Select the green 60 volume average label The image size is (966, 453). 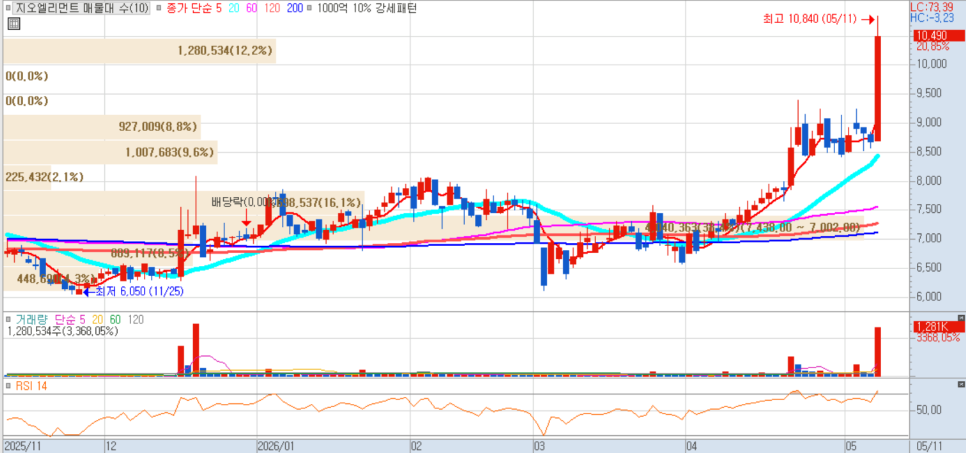[x=115, y=320]
